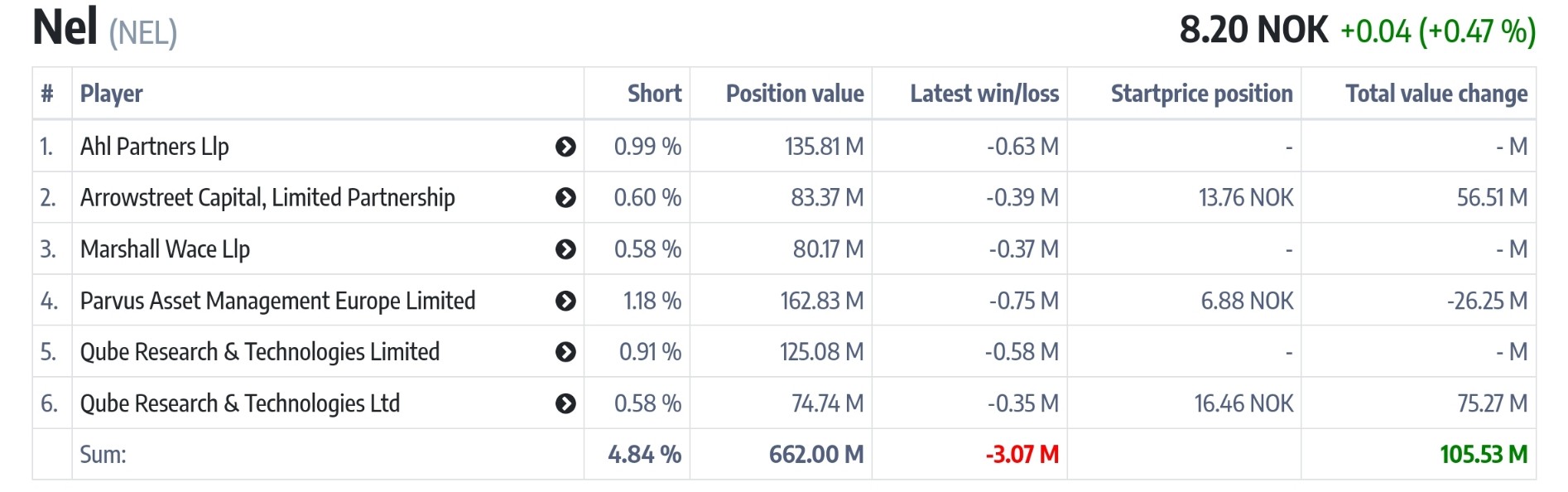Image resolution: width=1568 pixels, height=492 pixels.
Task: Open arrow icon for Qube Research & Technologies Limited
Action: (565, 352)
